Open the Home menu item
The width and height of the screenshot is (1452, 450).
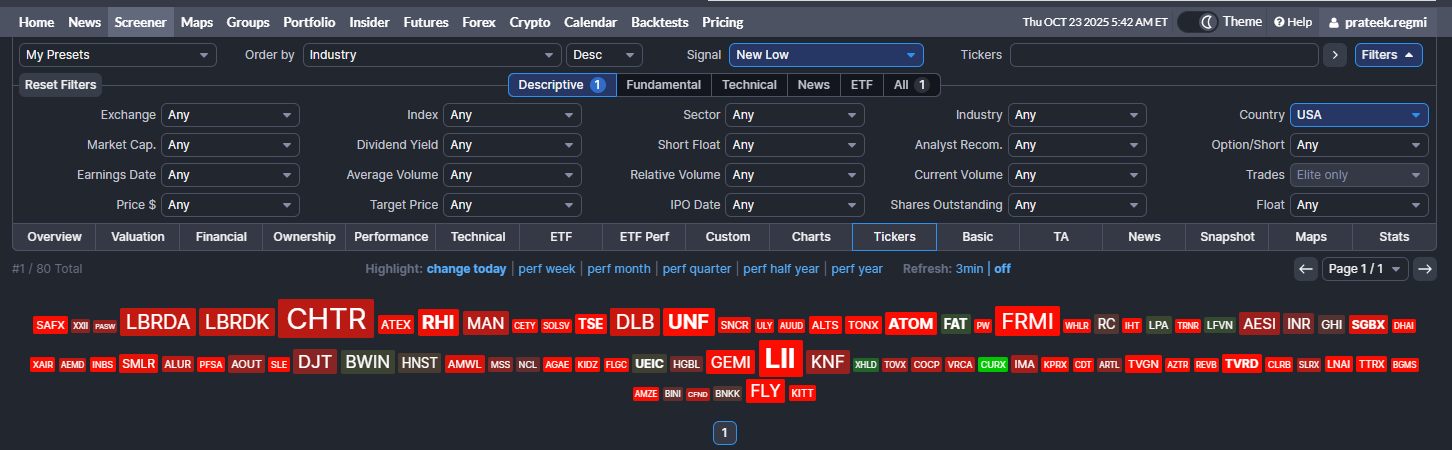tap(37, 22)
